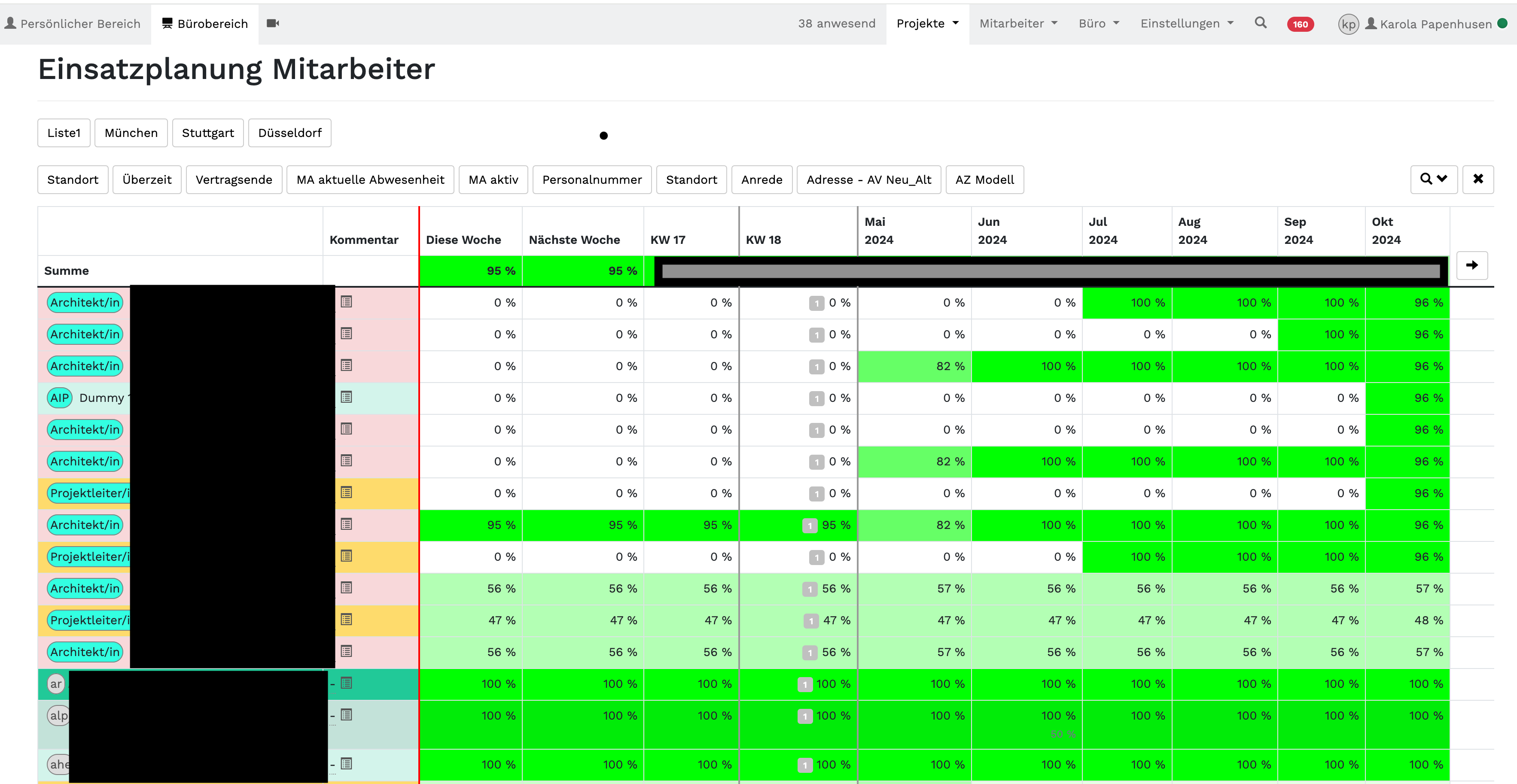This screenshot has width=1517, height=784.
Task: Select the München location button
Action: point(131,133)
